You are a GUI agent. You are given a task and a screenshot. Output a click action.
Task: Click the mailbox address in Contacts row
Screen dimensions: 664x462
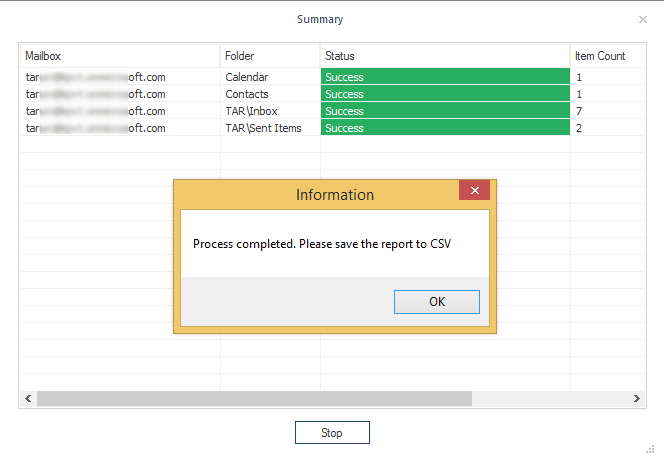point(95,94)
